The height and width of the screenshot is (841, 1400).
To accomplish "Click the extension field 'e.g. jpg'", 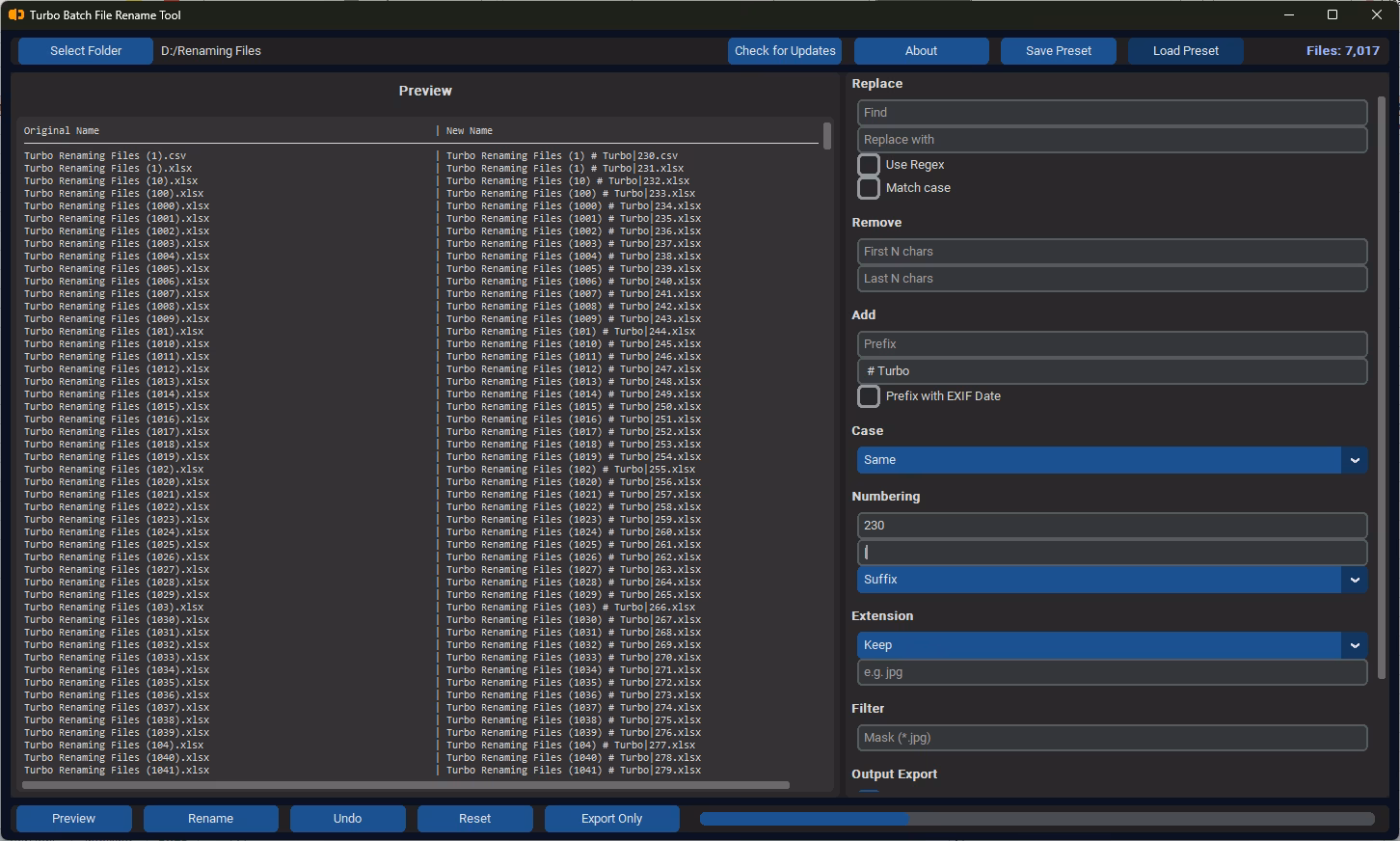I will point(1112,672).
